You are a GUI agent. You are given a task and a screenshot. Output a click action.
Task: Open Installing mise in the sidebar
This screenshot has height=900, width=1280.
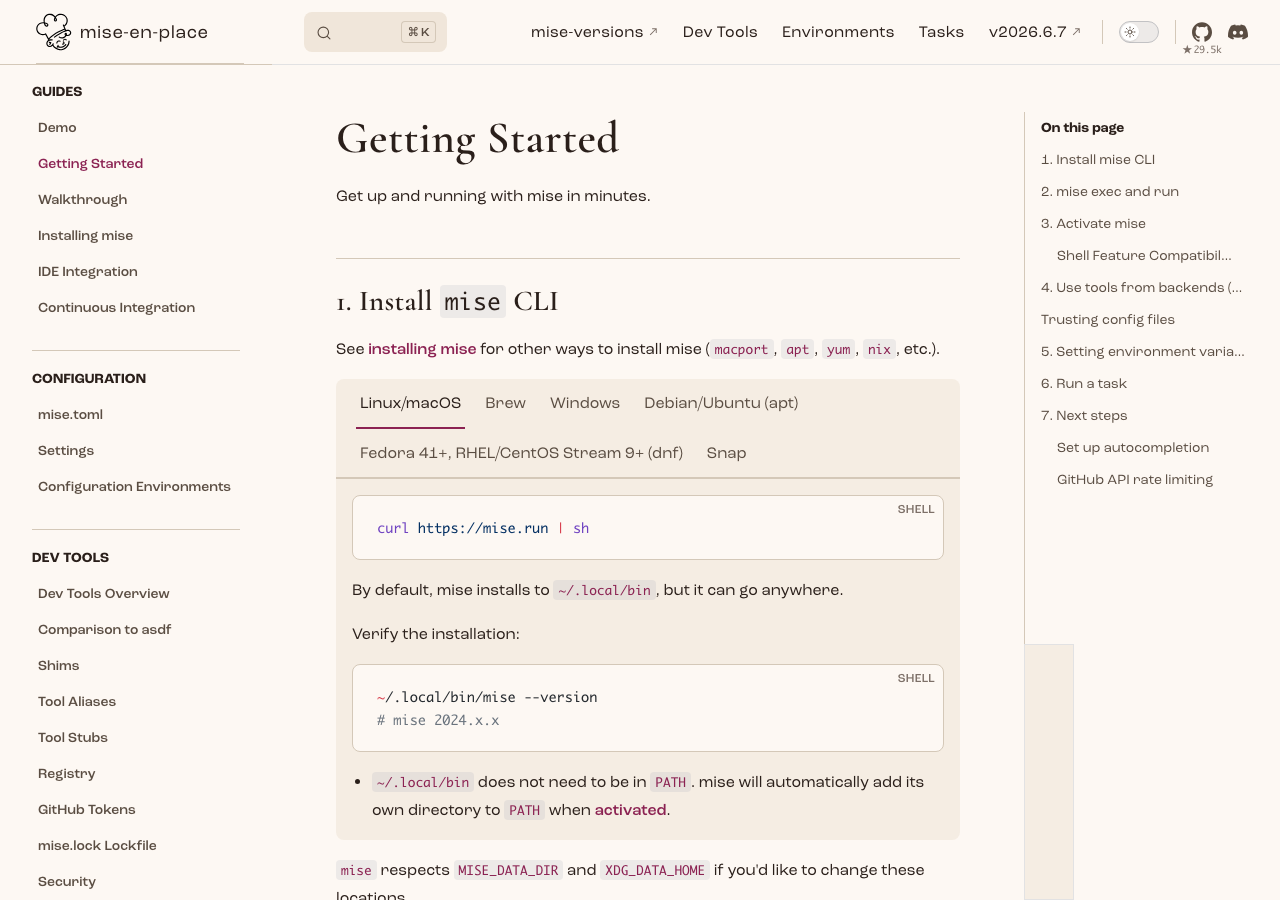click(x=85, y=236)
